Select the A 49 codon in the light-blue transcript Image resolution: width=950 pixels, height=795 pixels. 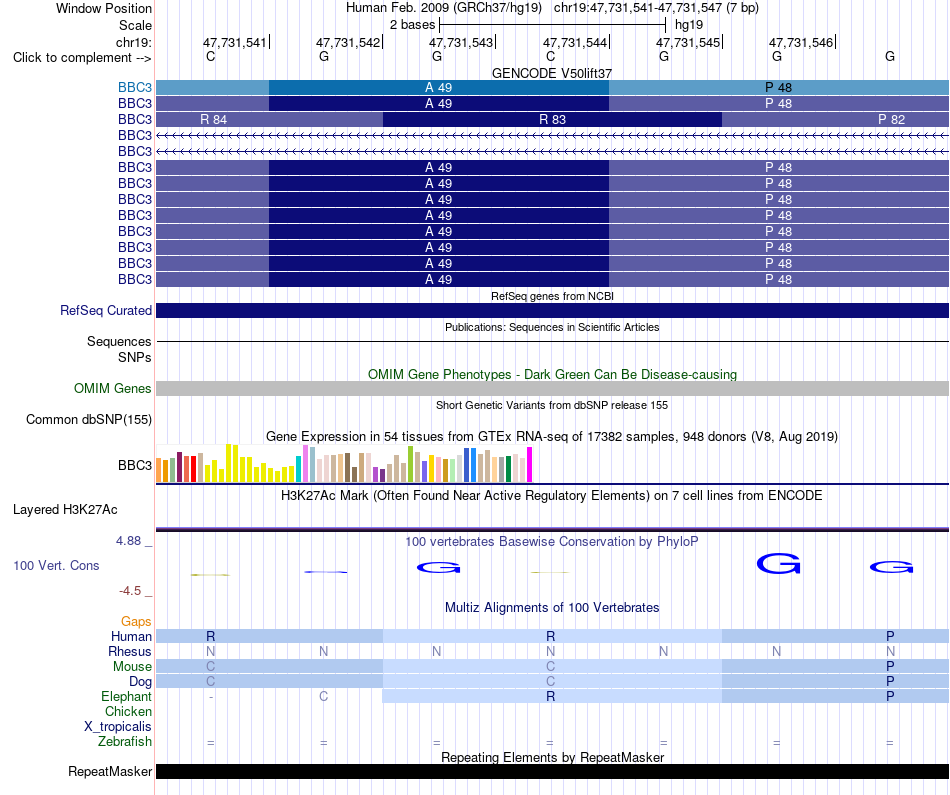pyautogui.click(x=439, y=87)
